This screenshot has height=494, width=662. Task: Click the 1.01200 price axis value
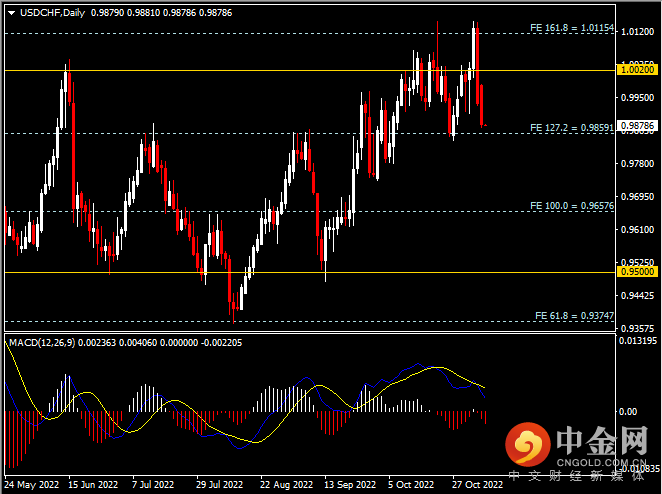[638, 32]
